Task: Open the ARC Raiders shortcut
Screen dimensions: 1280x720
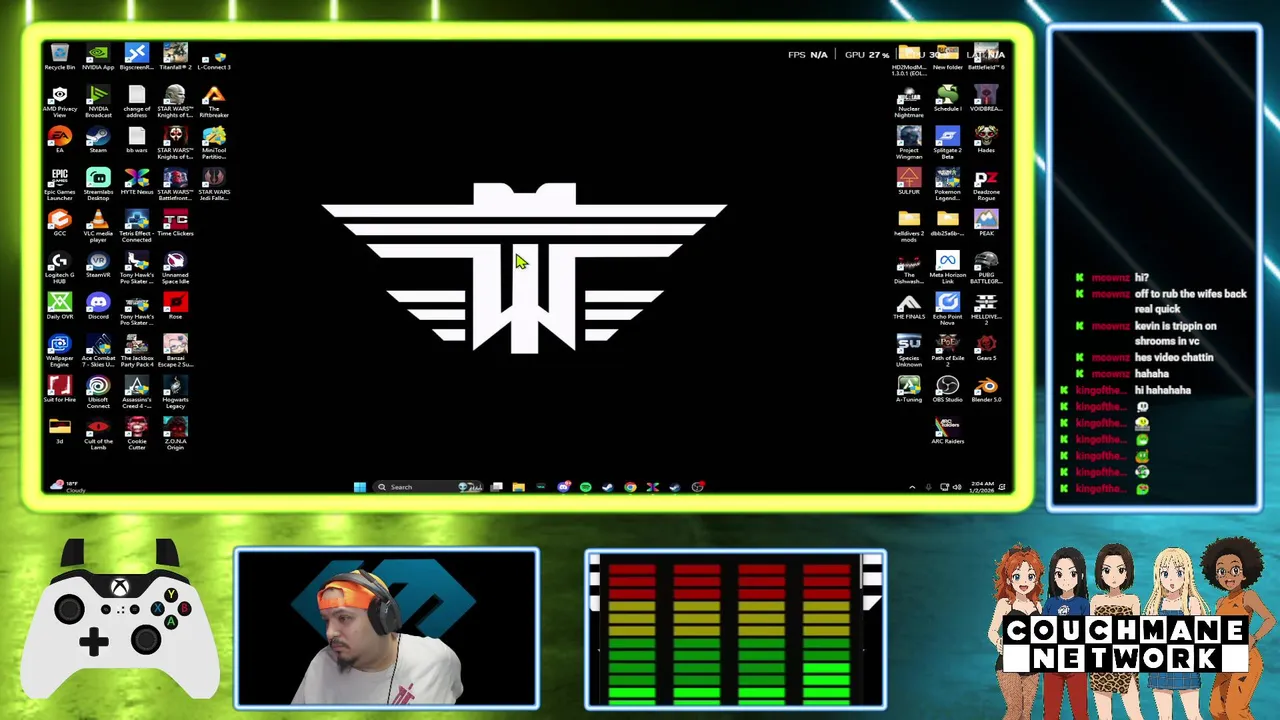Action: [x=947, y=431]
